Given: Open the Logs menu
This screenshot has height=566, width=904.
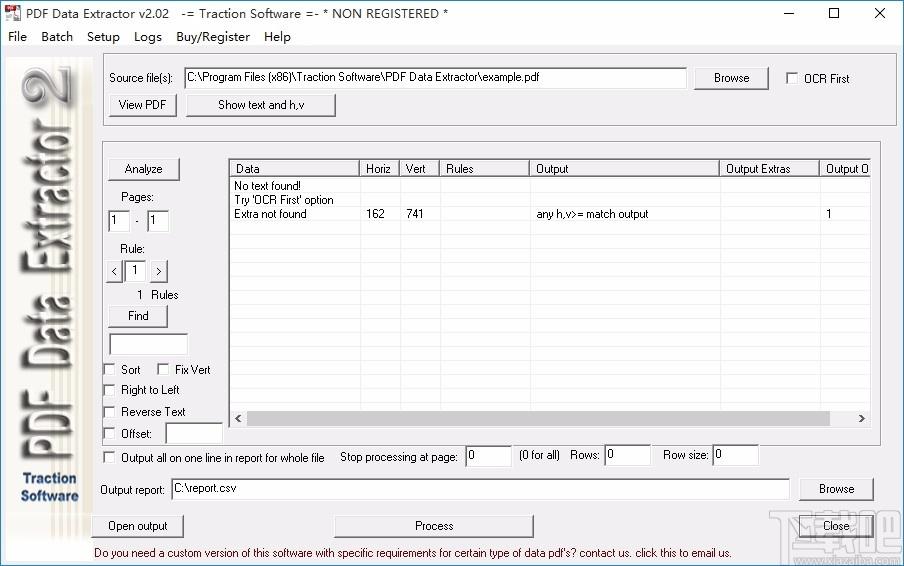Looking at the screenshot, I should (x=147, y=37).
